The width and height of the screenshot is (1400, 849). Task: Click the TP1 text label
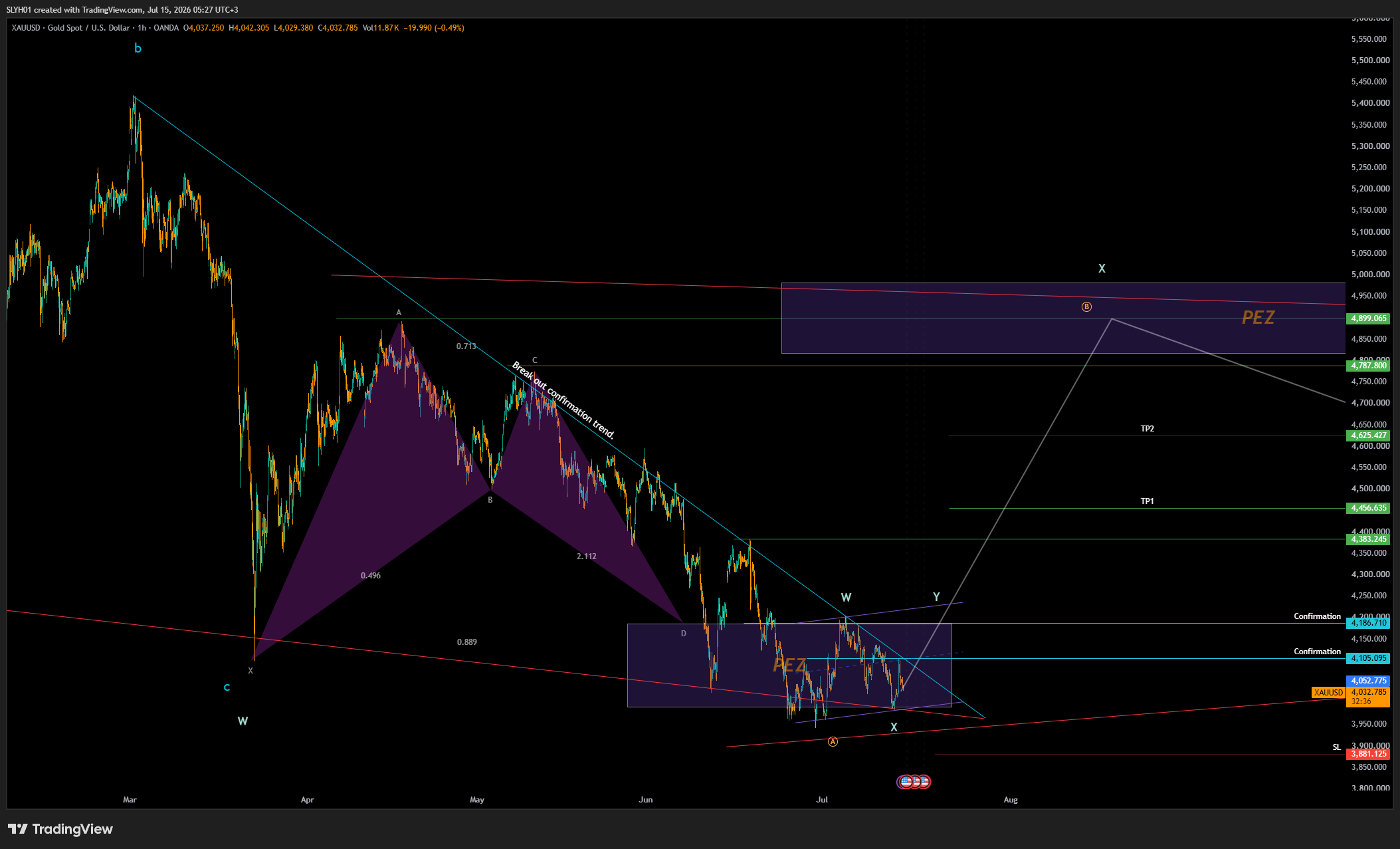(1147, 501)
